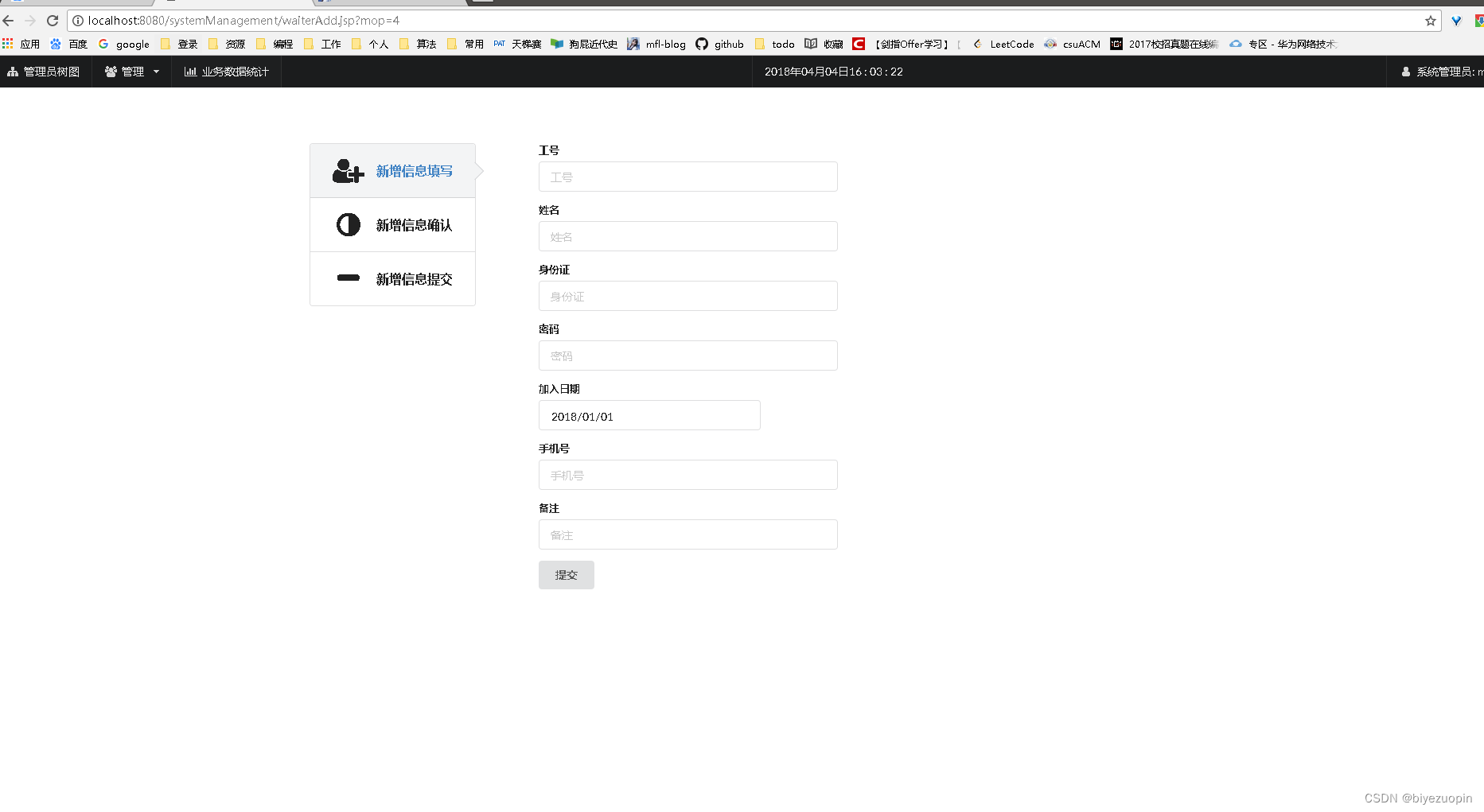Viewport: 1484px width, 812px height.
Task: Open the 管理 dropdown menu
Action: coord(132,72)
